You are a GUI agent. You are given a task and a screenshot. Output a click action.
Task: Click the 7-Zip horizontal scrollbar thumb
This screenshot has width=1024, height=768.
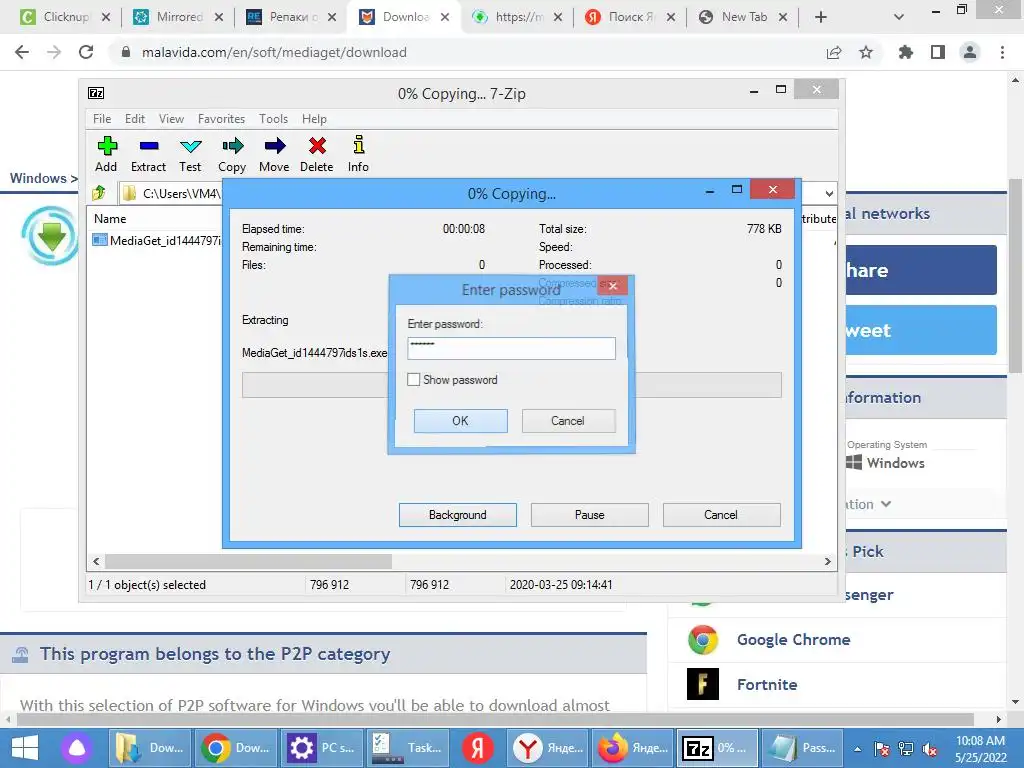click(248, 561)
